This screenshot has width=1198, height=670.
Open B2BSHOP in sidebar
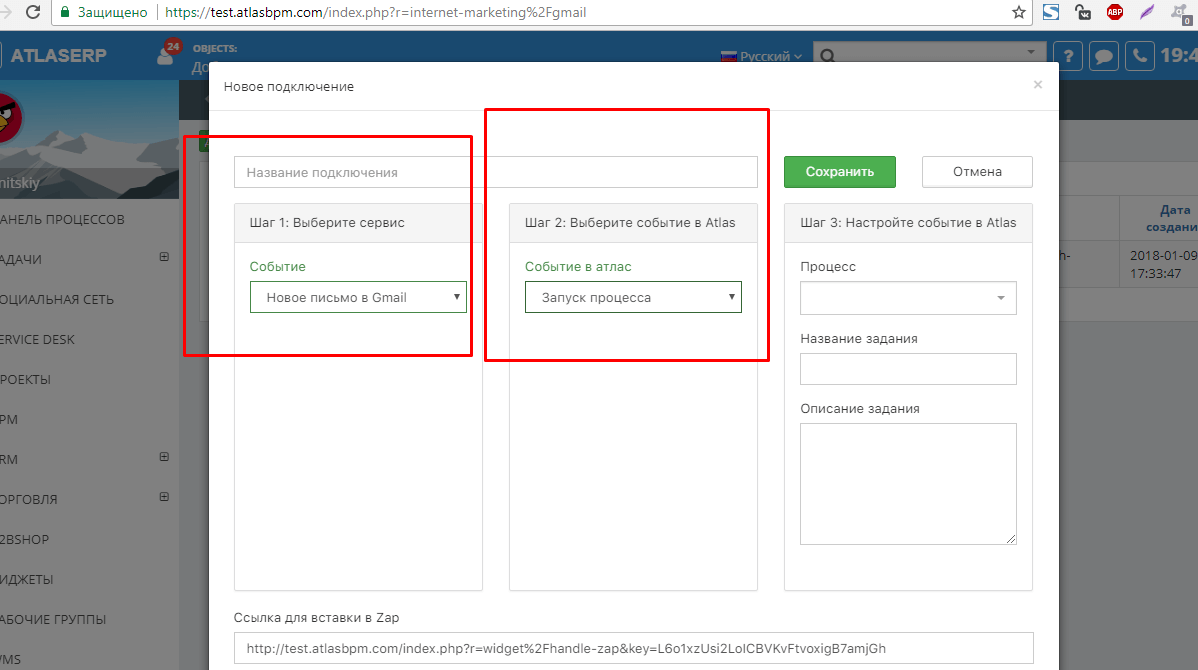(x=24, y=539)
